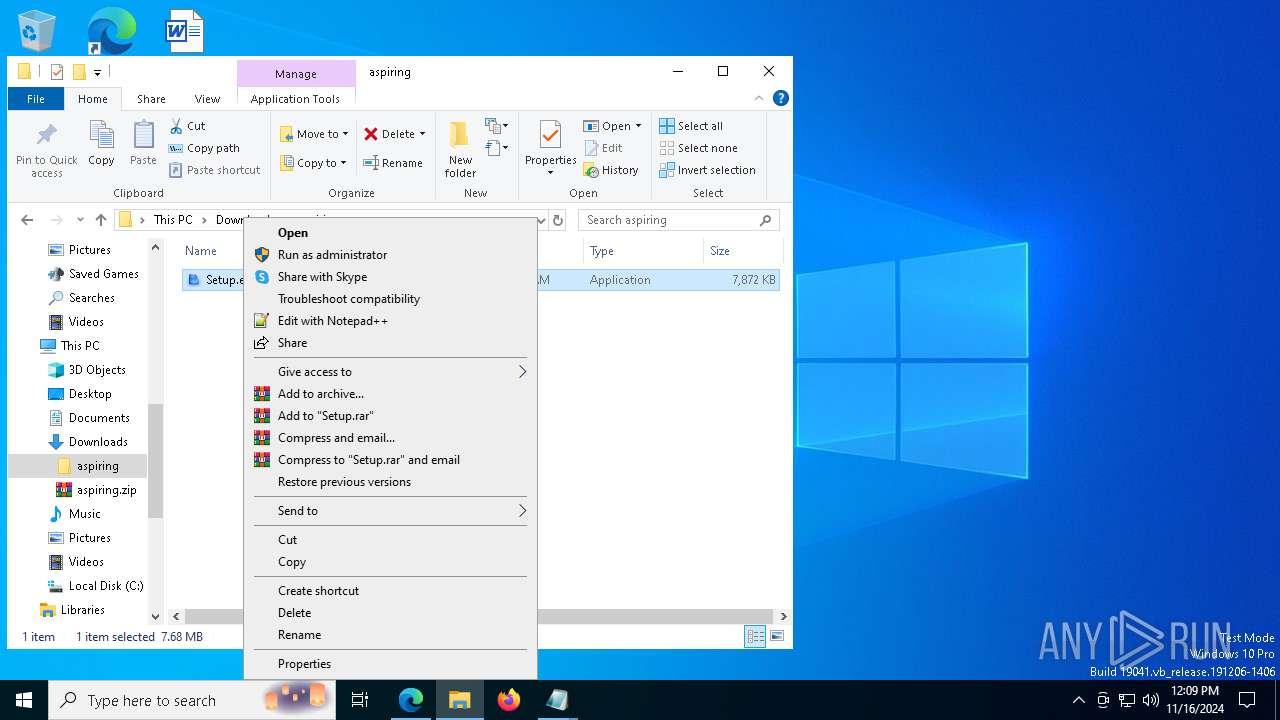Click Rename in Organize group
This screenshot has width=1280, height=720.
pos(393,163)
